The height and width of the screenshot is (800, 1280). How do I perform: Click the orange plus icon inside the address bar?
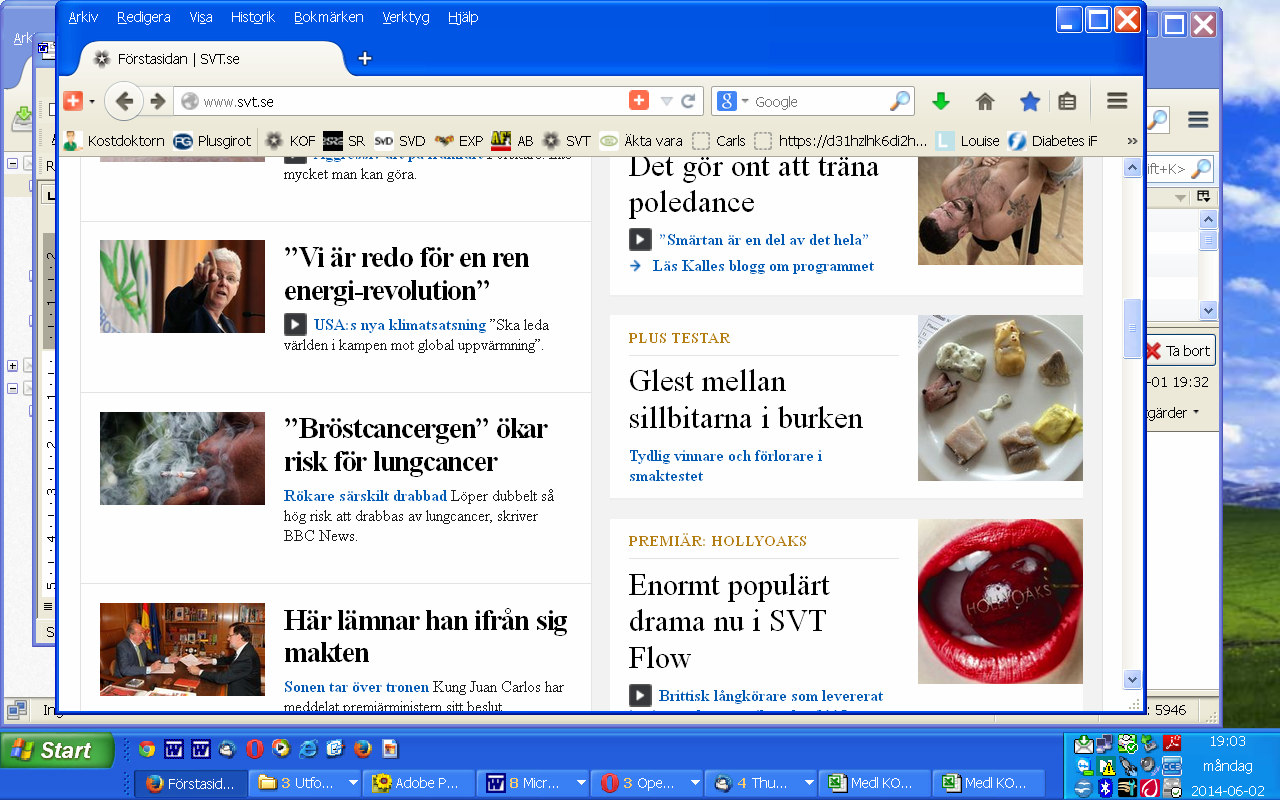[639, 101]
